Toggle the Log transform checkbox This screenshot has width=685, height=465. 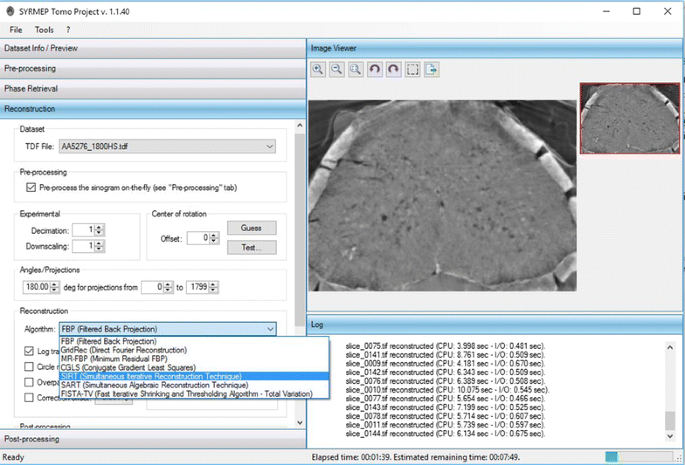(30, 351)
